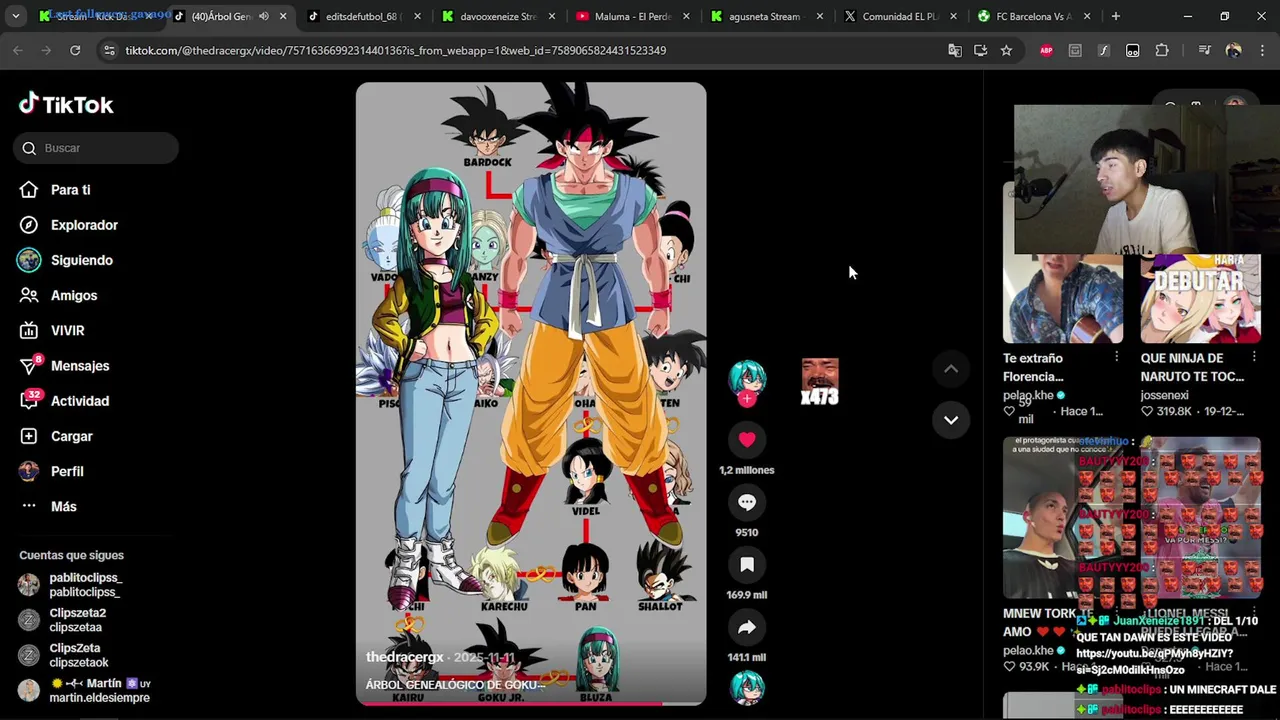Open Chrome profile avatar
Viewport: 1280px width, 720px height.
[x=1233, y=50]
